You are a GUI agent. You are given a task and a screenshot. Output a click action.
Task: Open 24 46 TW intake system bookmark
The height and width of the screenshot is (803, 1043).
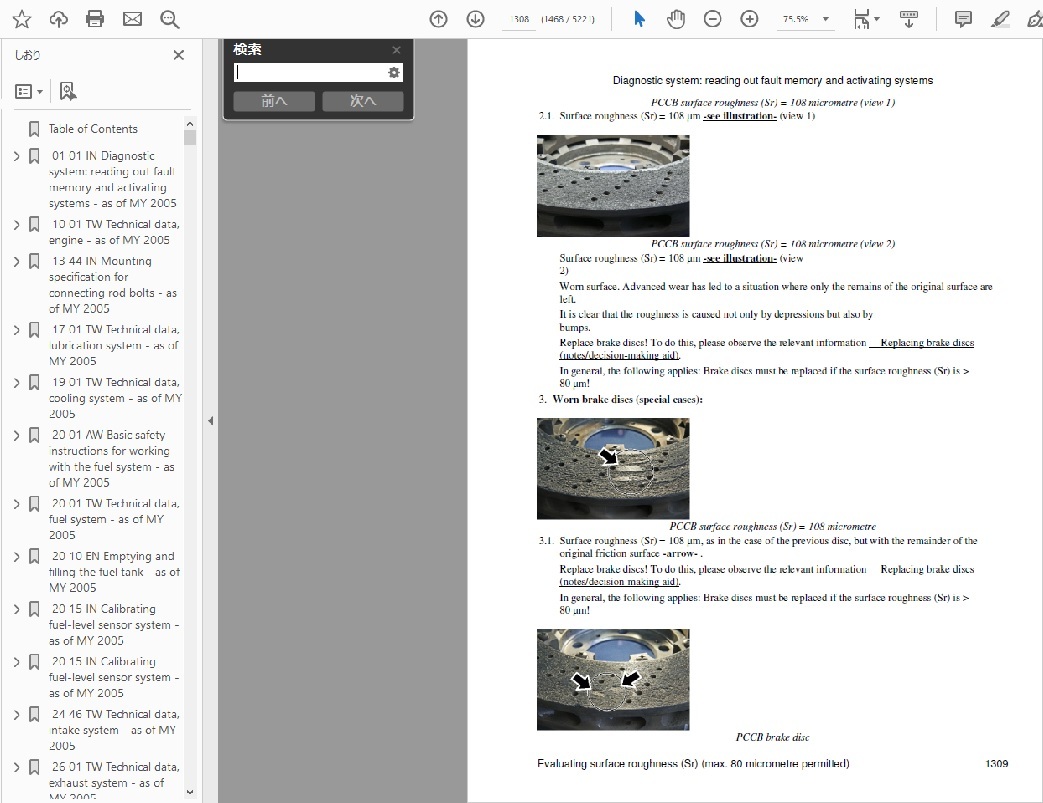[x=114, y=730]
